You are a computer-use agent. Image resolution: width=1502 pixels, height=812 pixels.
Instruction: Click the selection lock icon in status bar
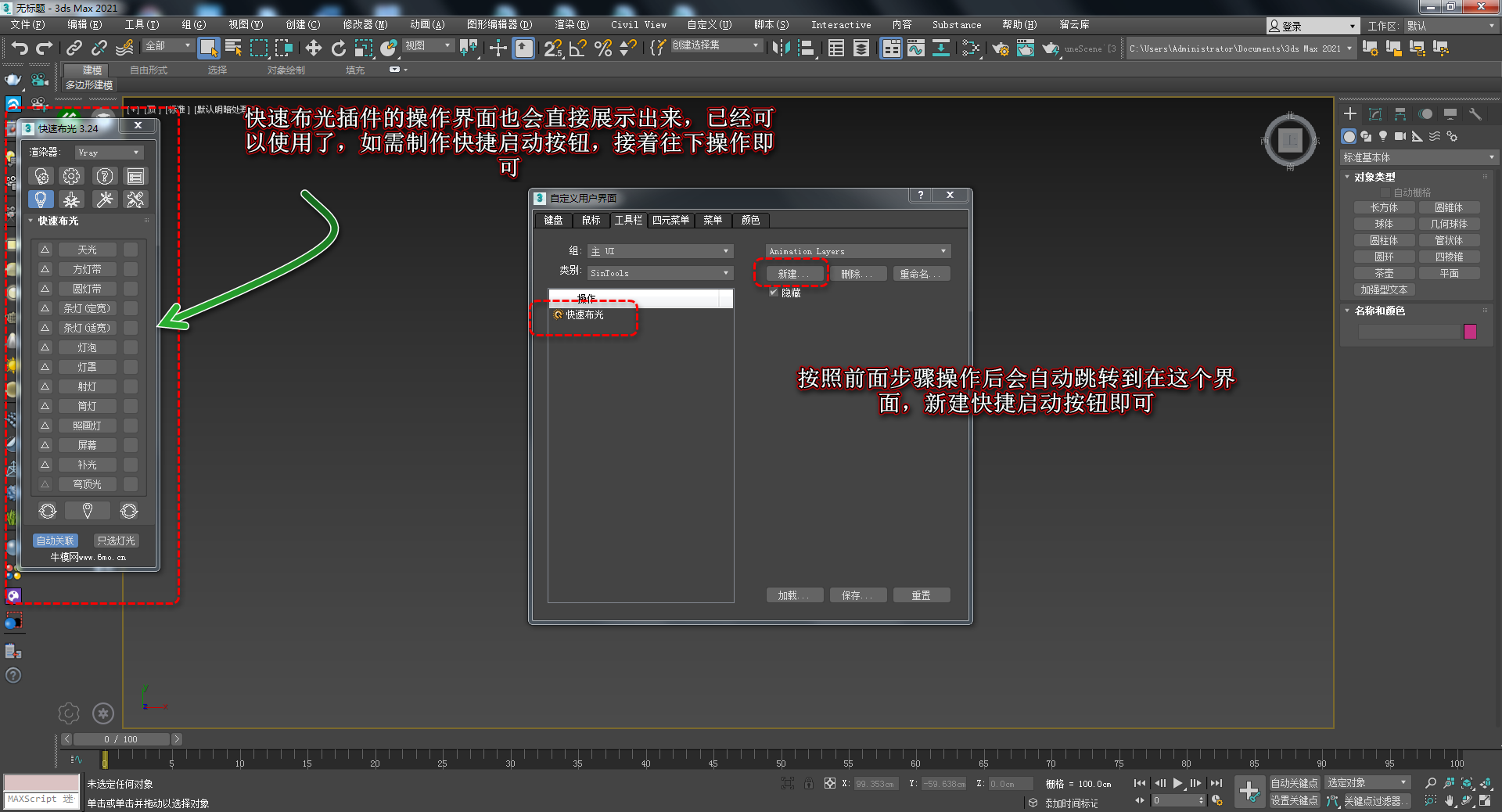tap(808, 783)
